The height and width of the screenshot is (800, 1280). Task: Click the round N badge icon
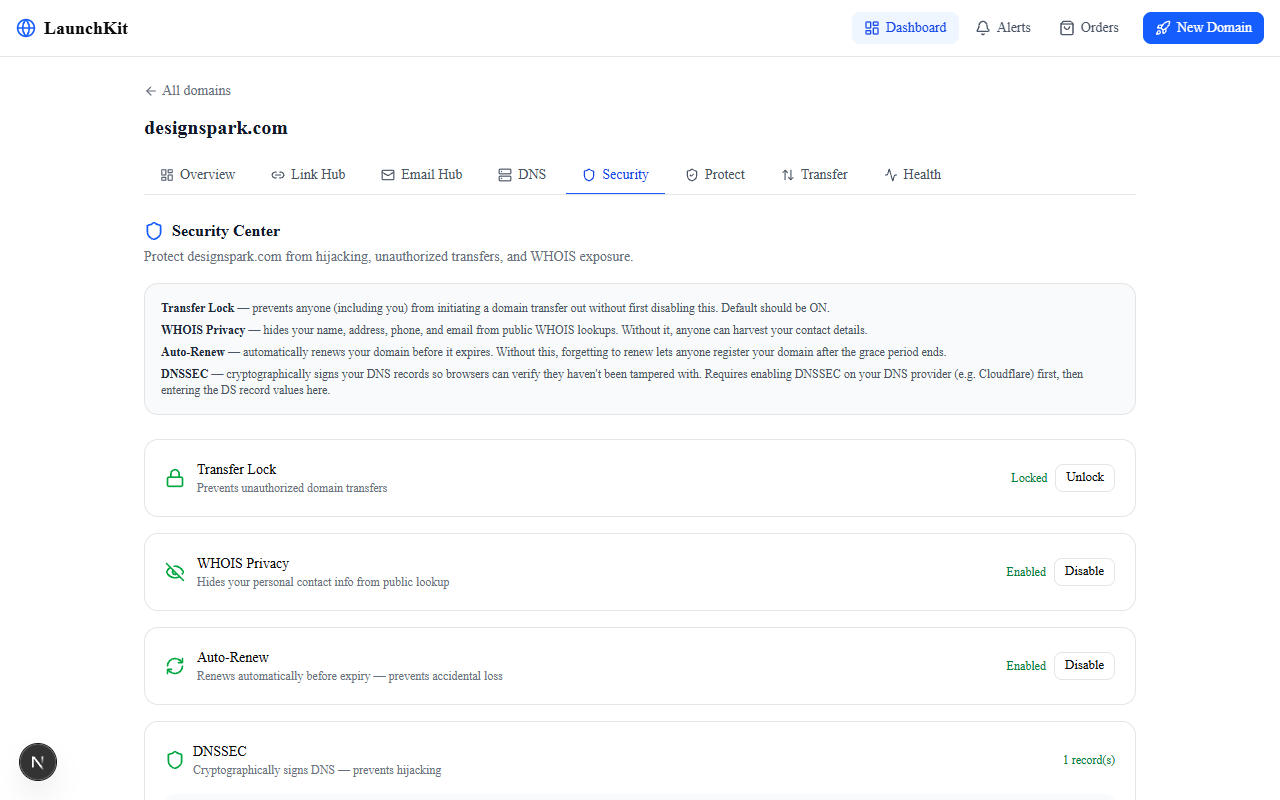coord(38,762)
